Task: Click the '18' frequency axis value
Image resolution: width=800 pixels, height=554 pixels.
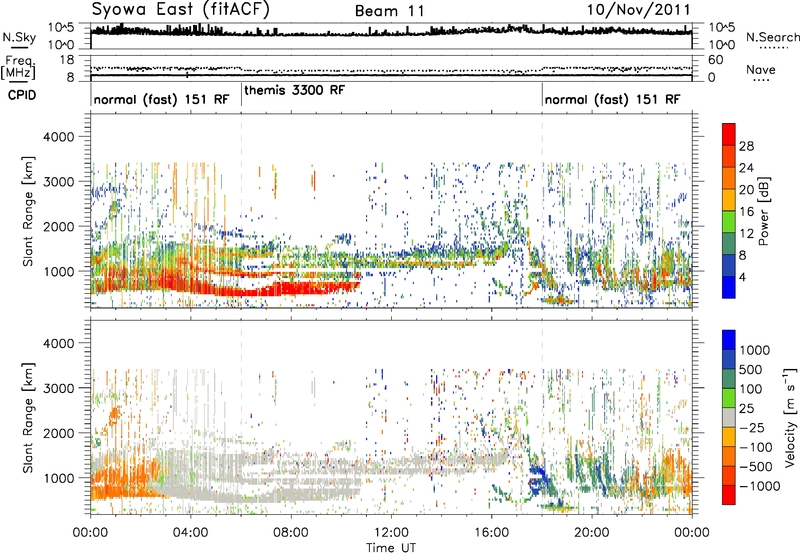Action: 67,60
